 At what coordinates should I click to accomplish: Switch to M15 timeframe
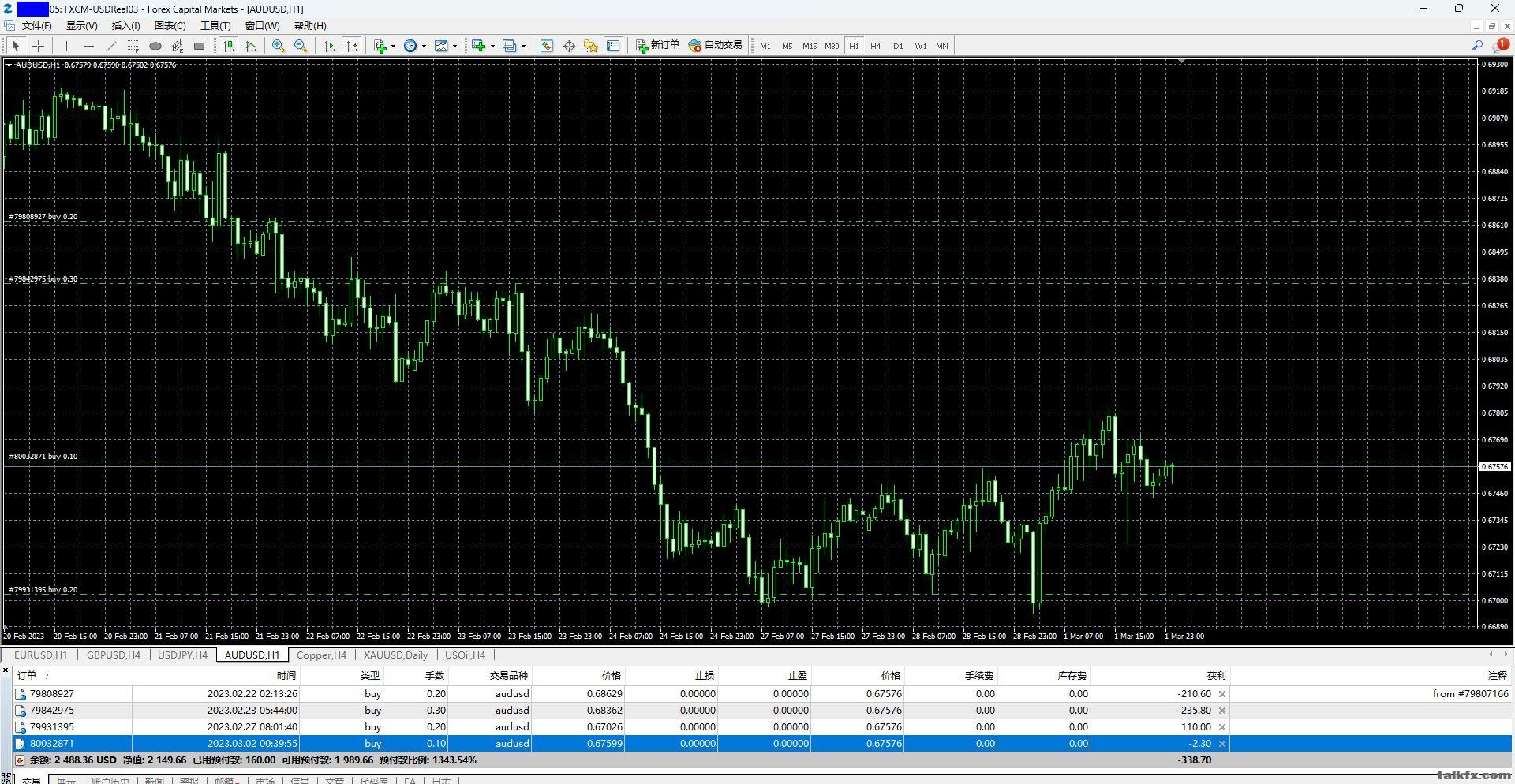(810, 46)
